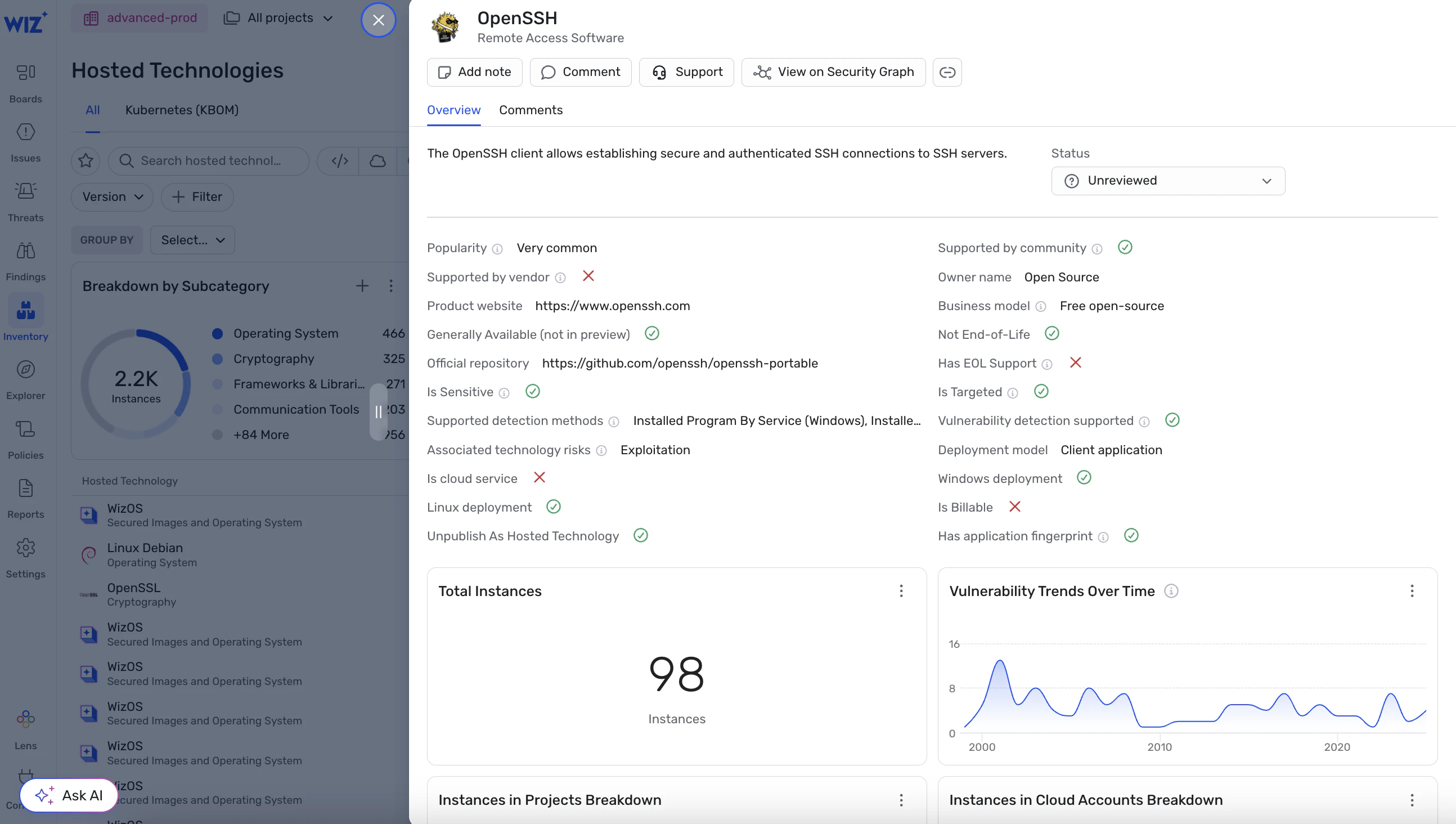Click the Search hosted technologies field
The image size is (1456, 824).
[209, 161]
